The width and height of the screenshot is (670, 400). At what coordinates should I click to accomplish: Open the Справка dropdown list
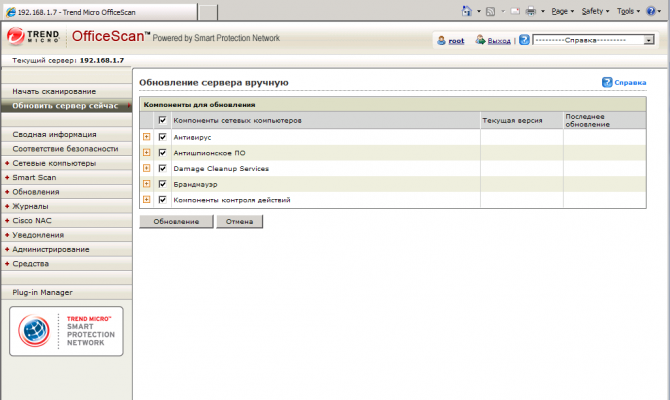coord(649,40)
